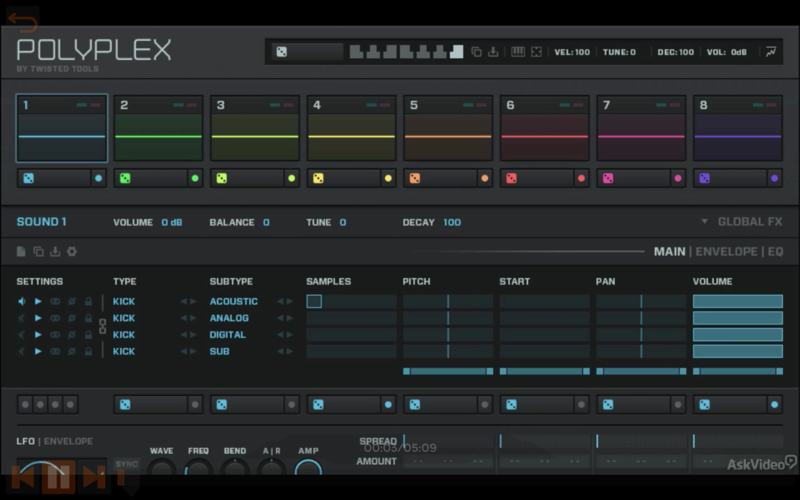The width and height of the screenshot is (800, 500).
Task: Toggle the purple randomize-enable dot for sound 8
Action: (774, 178)
